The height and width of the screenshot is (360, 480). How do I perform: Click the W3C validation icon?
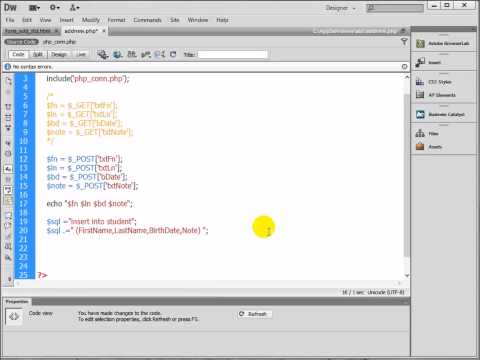click(146, 54)
